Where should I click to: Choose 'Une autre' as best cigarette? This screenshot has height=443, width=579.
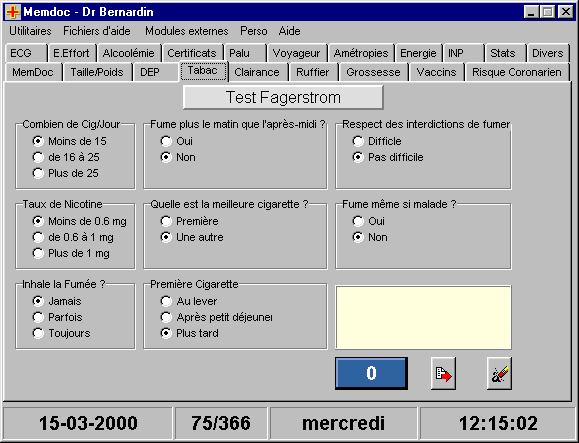(192, 237)
